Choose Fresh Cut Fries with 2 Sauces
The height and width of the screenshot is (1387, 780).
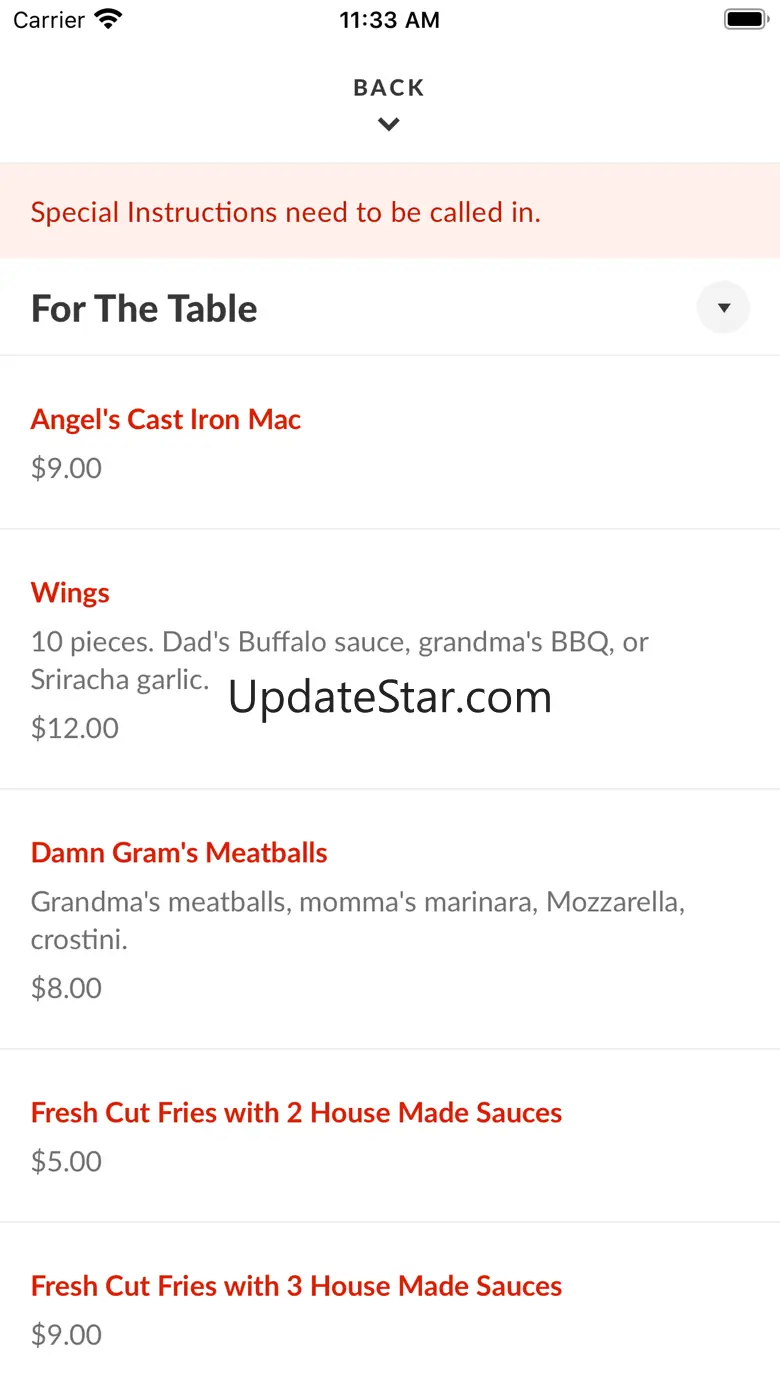point(296,1112)
